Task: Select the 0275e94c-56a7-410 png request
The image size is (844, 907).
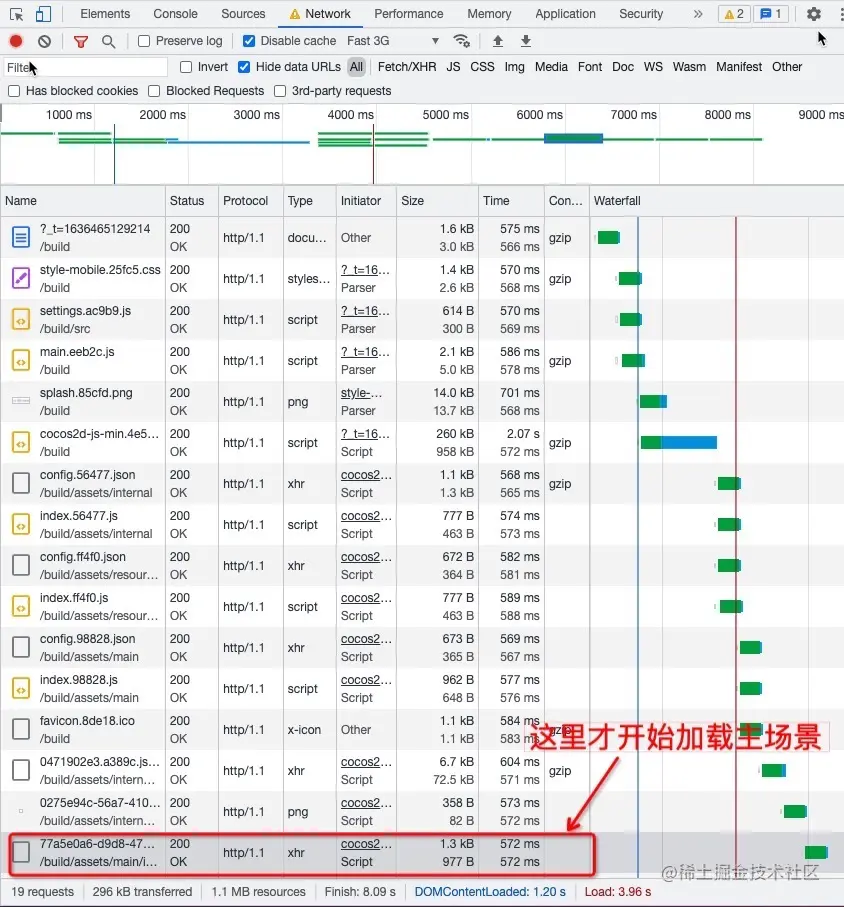Action: click(x=422, y=812)
